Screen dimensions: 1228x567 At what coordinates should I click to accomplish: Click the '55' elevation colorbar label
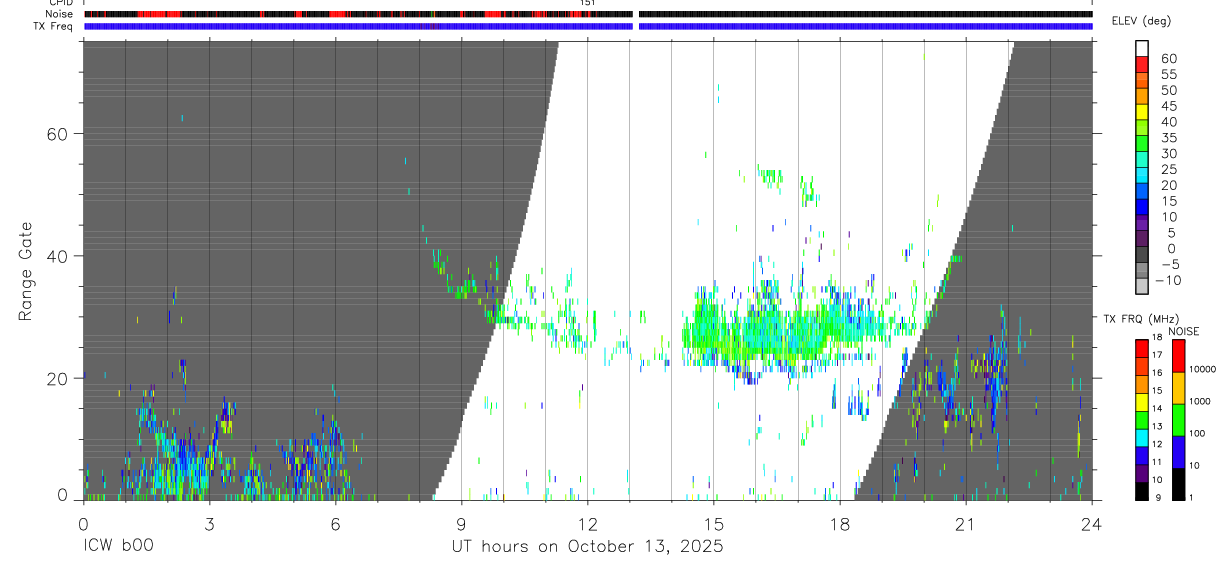(x=1168, y=75)
